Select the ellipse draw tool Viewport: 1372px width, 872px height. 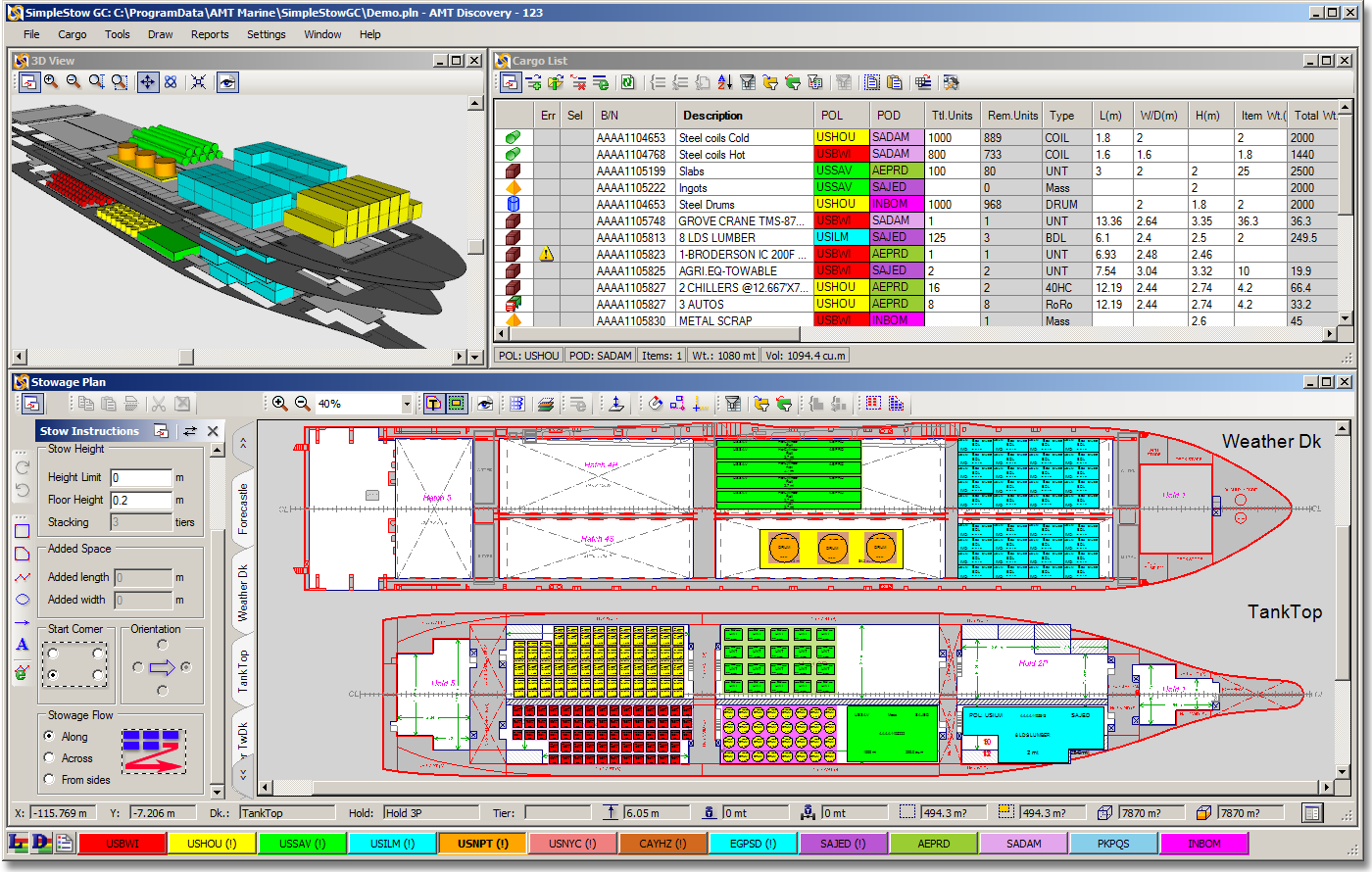click(x=23, y=600)
